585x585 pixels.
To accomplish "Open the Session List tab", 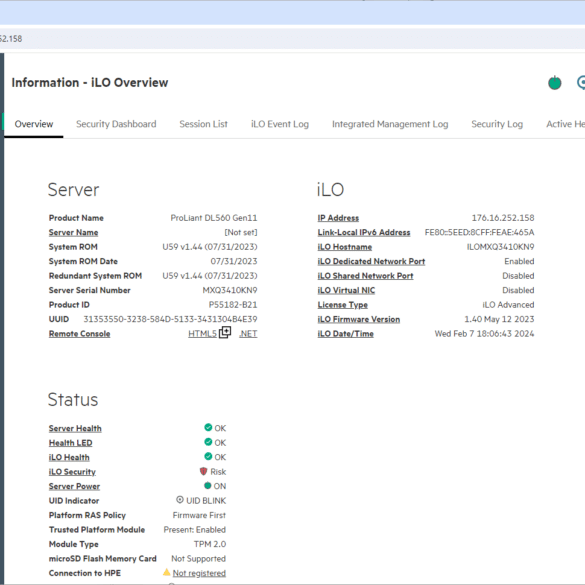I will (203, 124).
